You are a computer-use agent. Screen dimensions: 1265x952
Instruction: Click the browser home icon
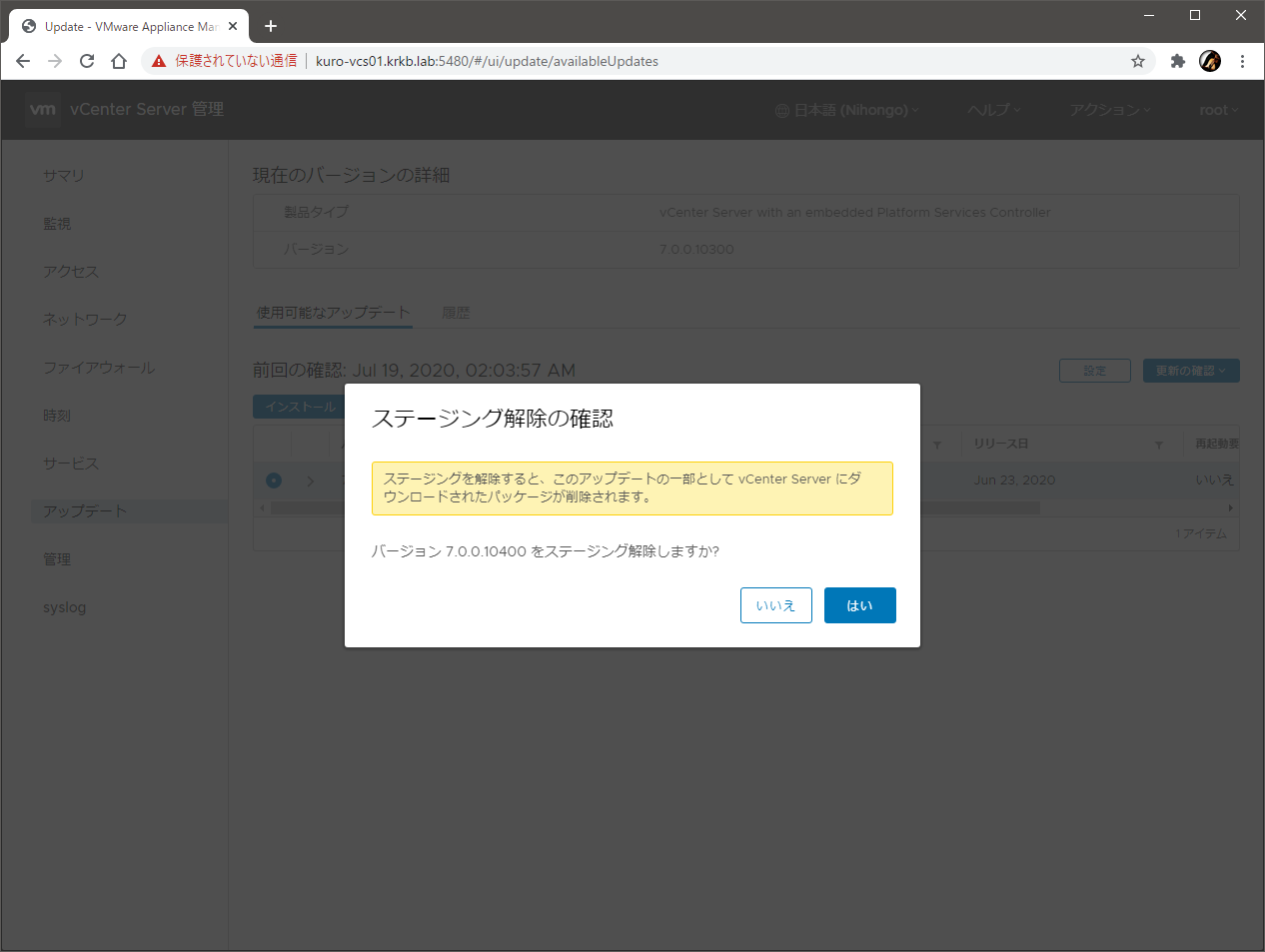click(119, 61)
